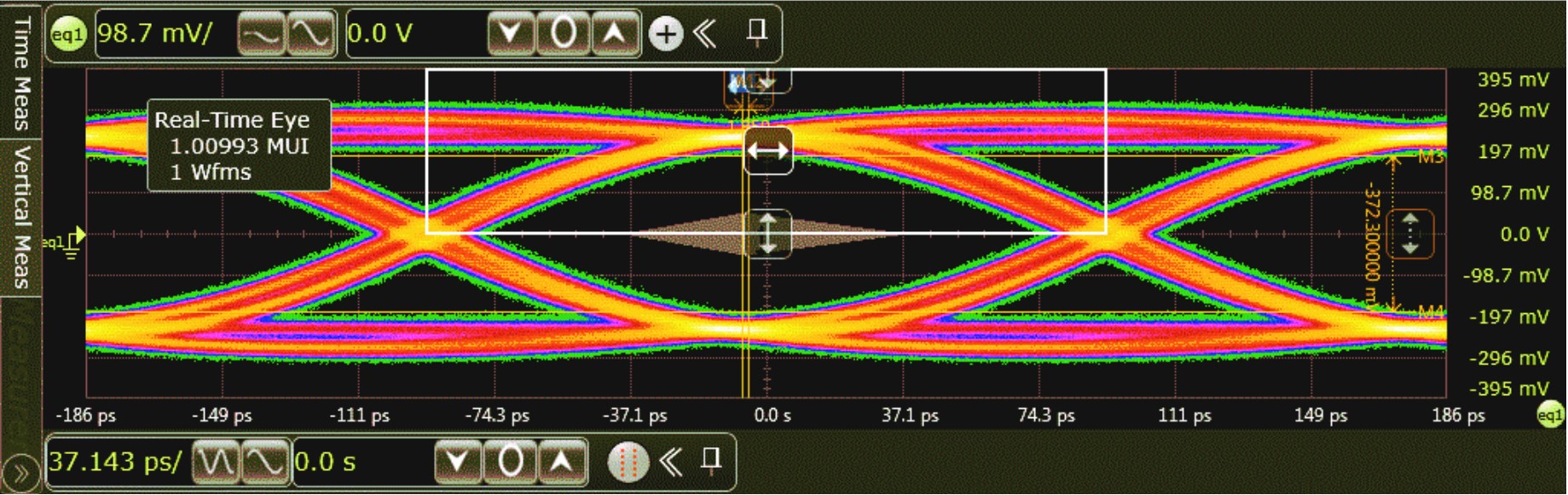The height and width of the screenshot is (495, 1568).
Task: Click the dotted marker delta handle near M3
Action: click(x=1410, y=233)
